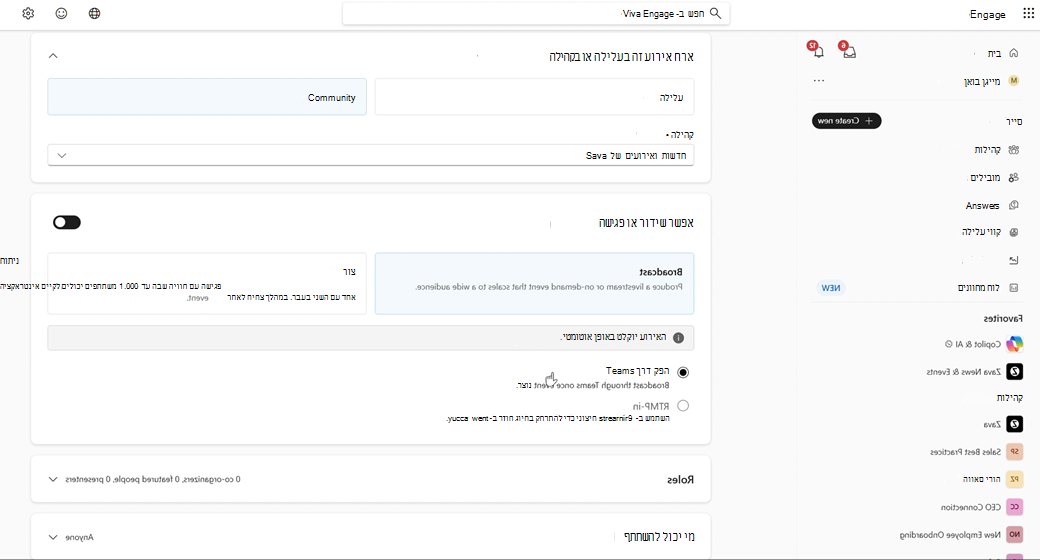Screen dimensions: 1040x560
Task: Open the globe language icon
Action: coord(94,13)
